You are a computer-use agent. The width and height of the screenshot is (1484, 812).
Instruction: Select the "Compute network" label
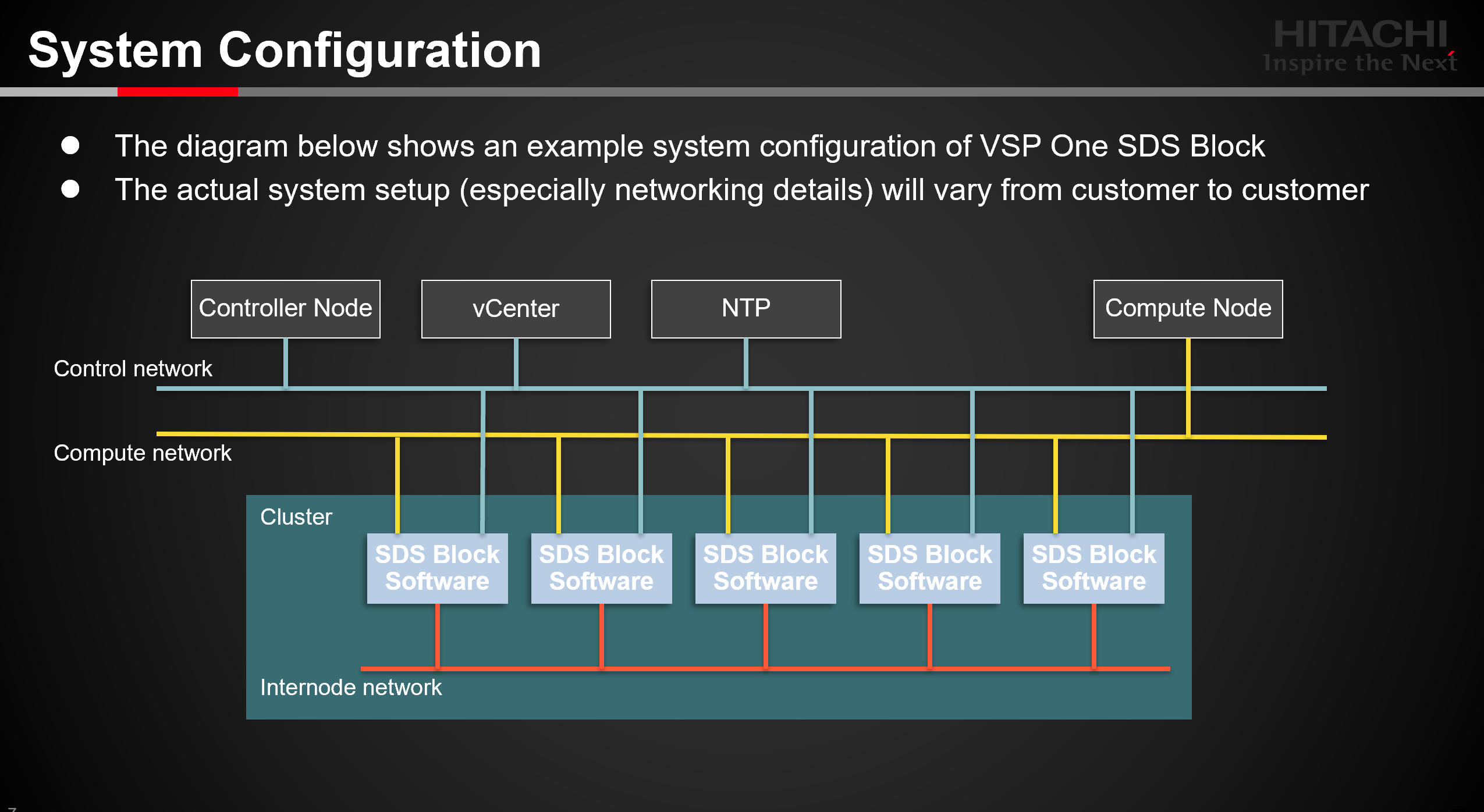pyautogui.click(x=143, y=453)
